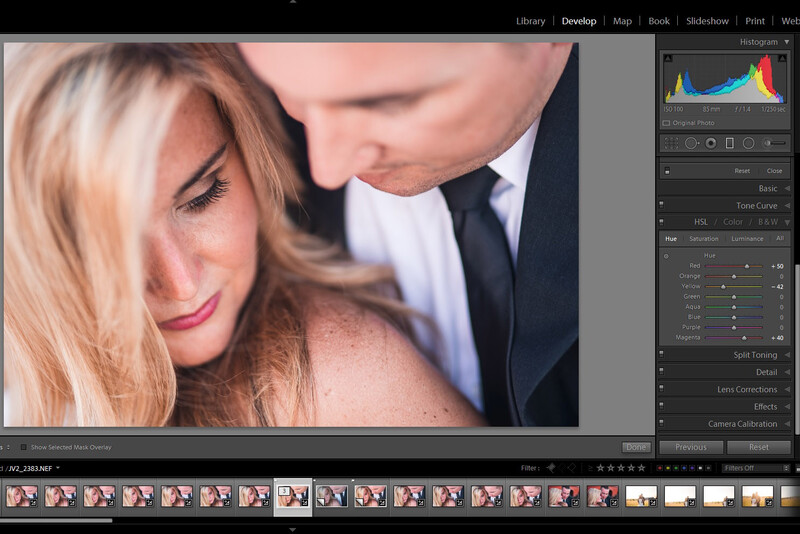Viewport: 800px width, 534px height.
Task: Select the Crop Overlay tool icon
Action: click(671, 143)
